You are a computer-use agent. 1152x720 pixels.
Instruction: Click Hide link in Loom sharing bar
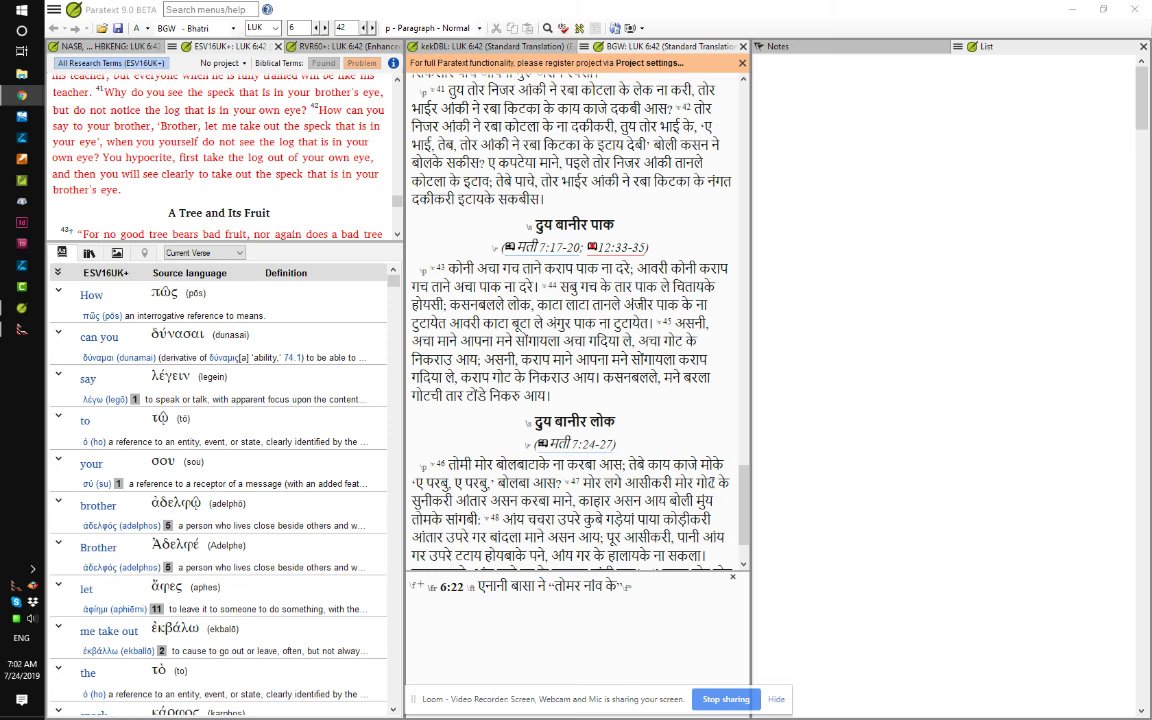(776, 699)
